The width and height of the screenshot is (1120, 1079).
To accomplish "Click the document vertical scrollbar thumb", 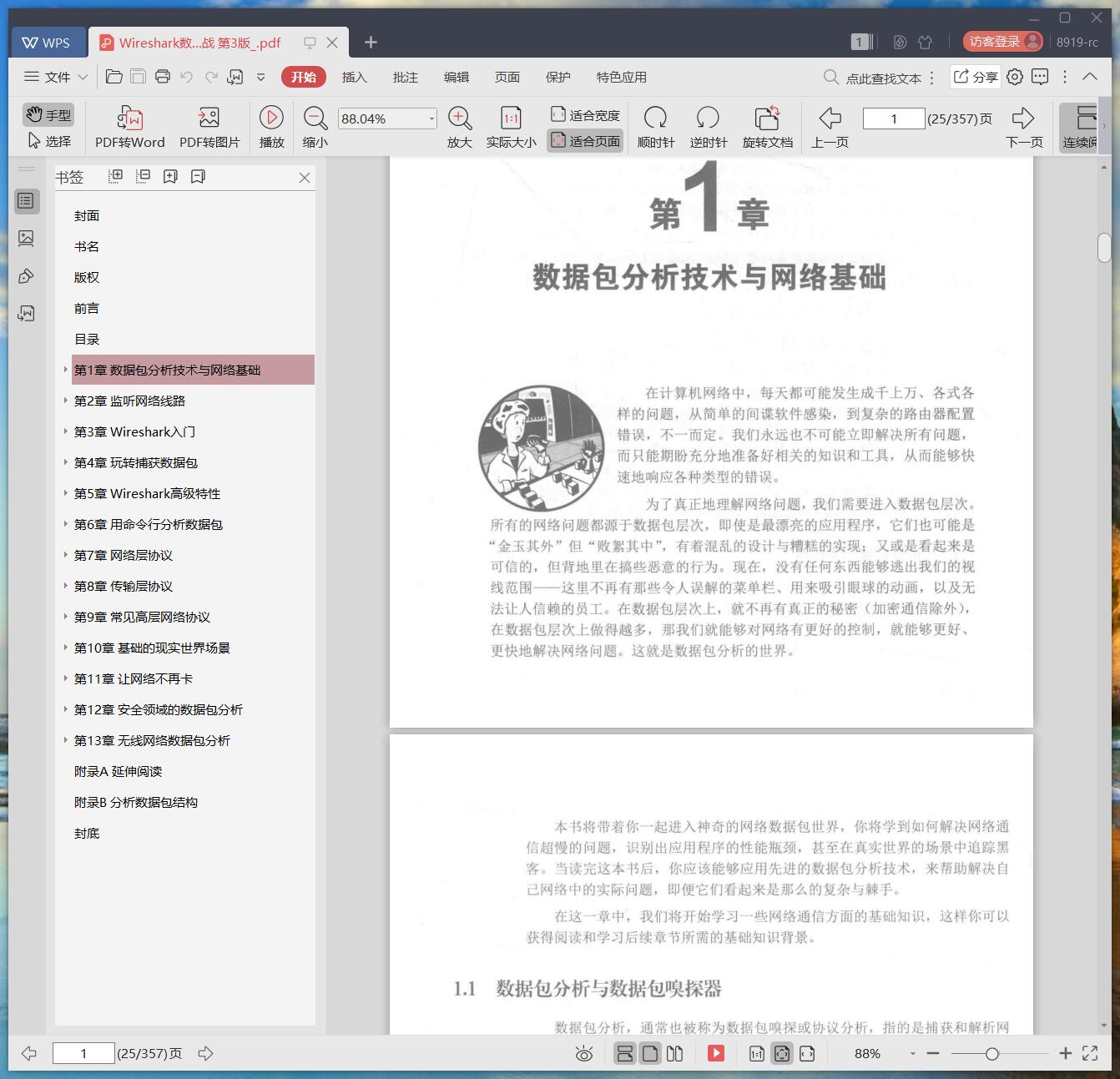I will [1104, 248].
